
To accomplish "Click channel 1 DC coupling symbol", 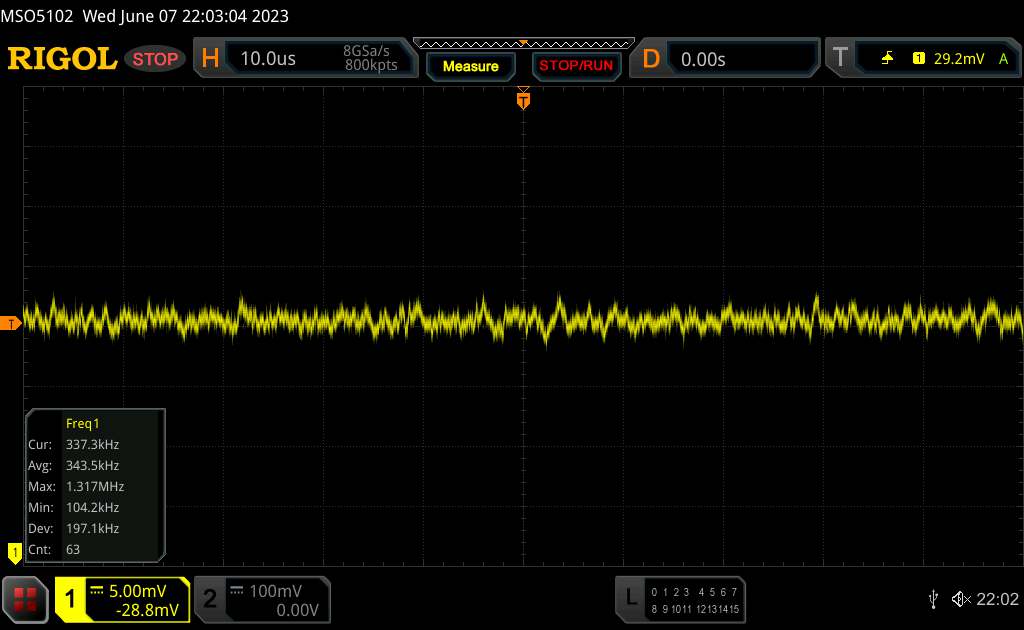I will click(x=97, y=590).
